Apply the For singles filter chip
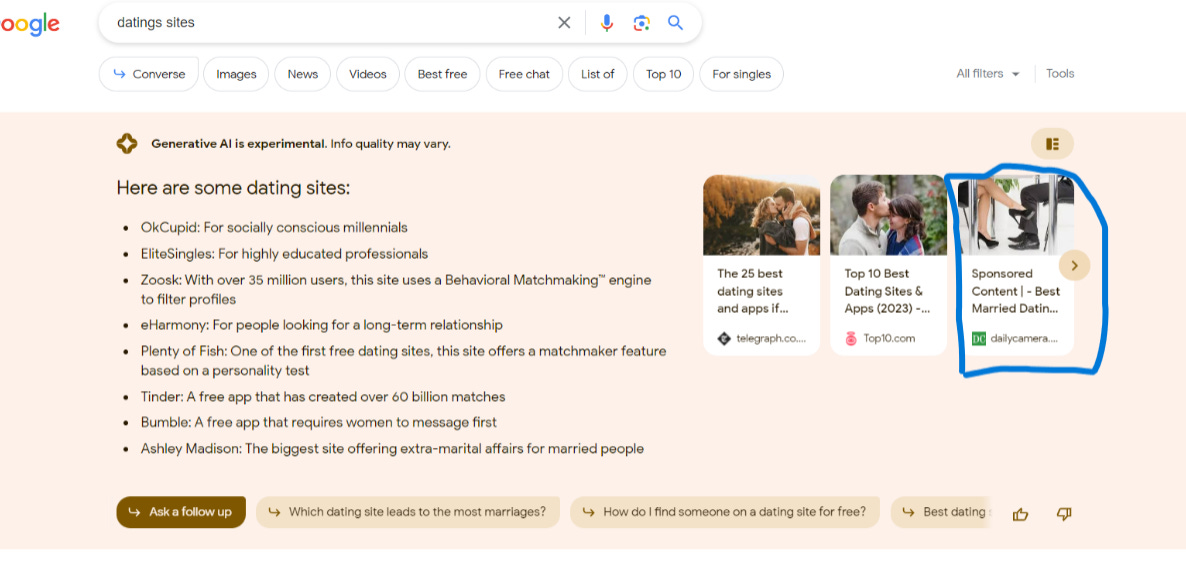The width and height of the screenshot is (1186, 569). 741,74
